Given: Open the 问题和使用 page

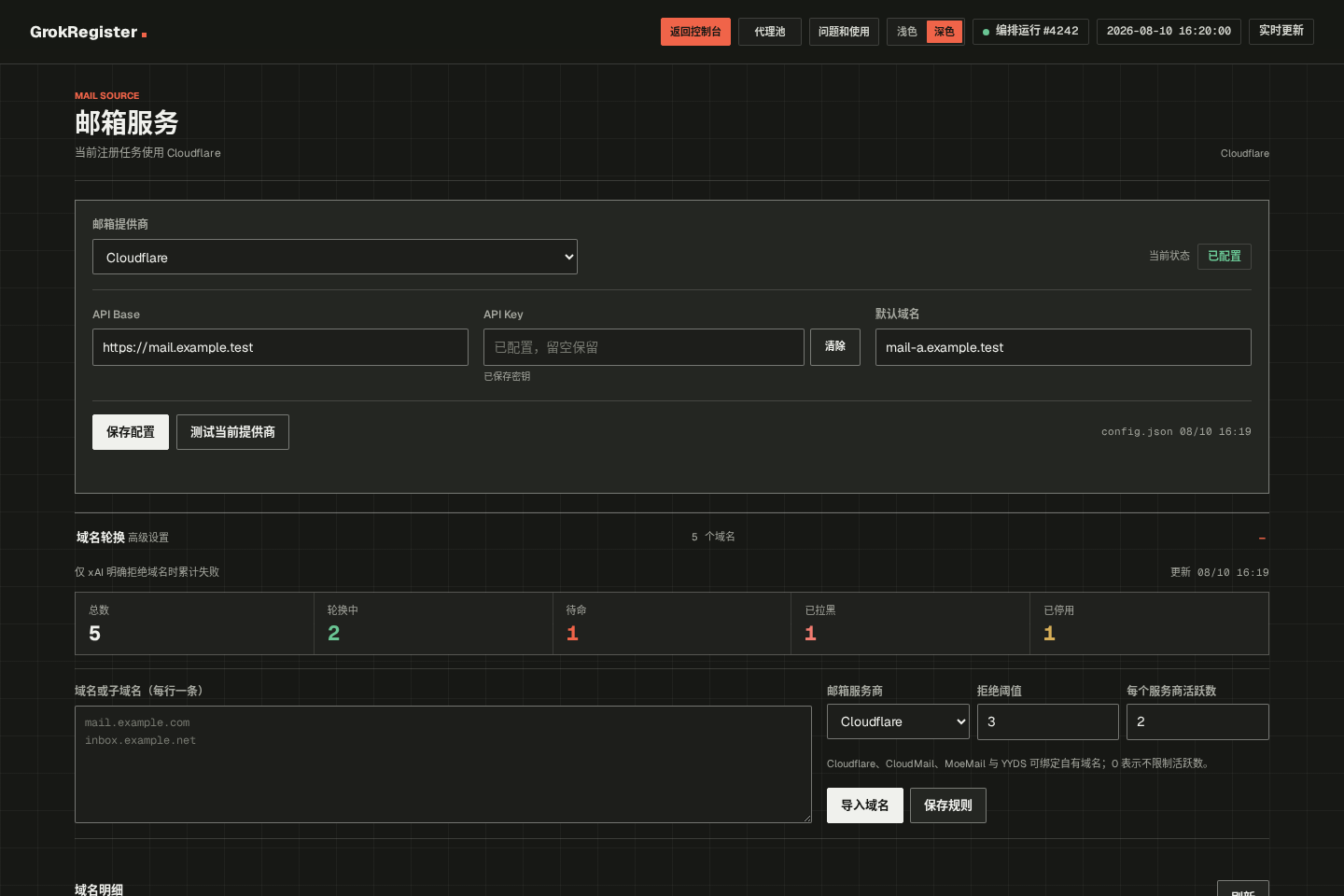Looking at the screenshot, I should [844, 32].
